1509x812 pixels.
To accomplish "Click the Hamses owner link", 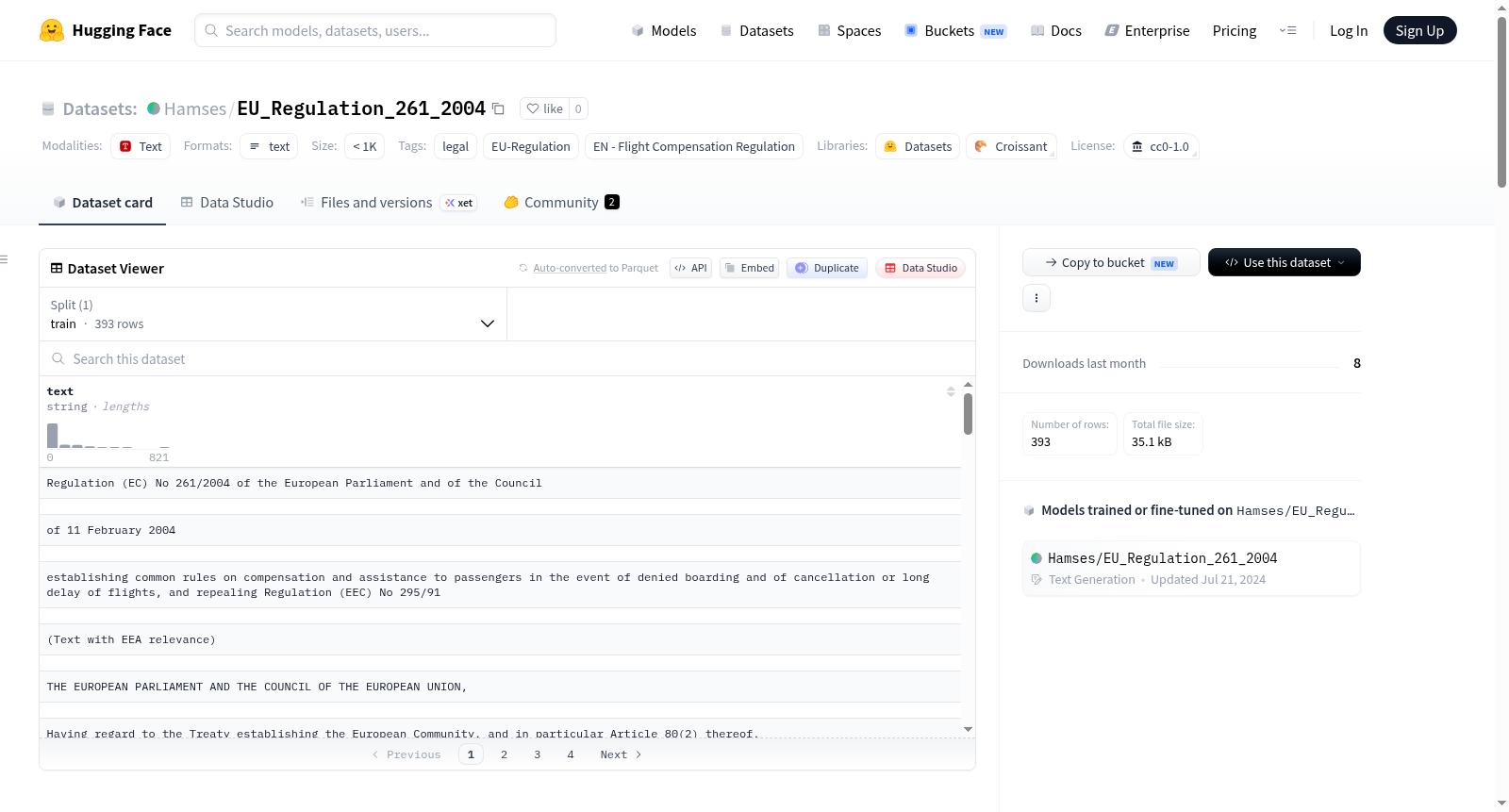I will click(x=195, y=108).
